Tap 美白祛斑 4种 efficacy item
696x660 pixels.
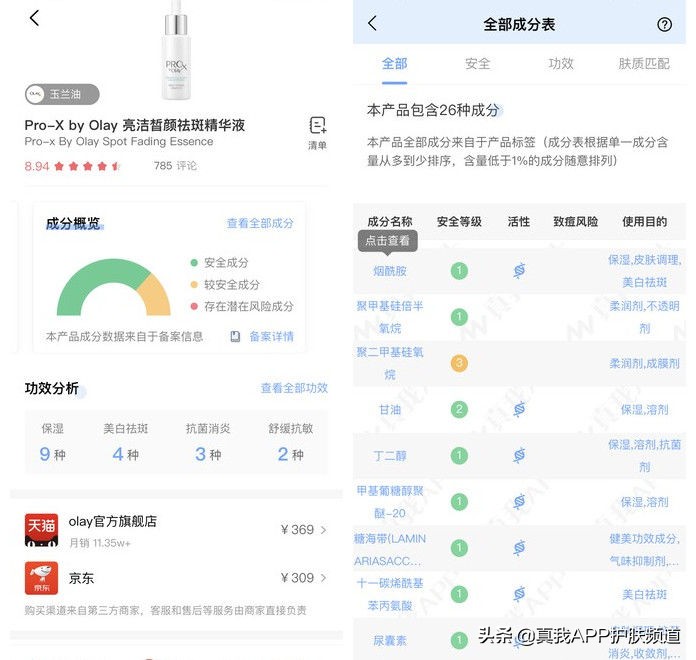126,442
